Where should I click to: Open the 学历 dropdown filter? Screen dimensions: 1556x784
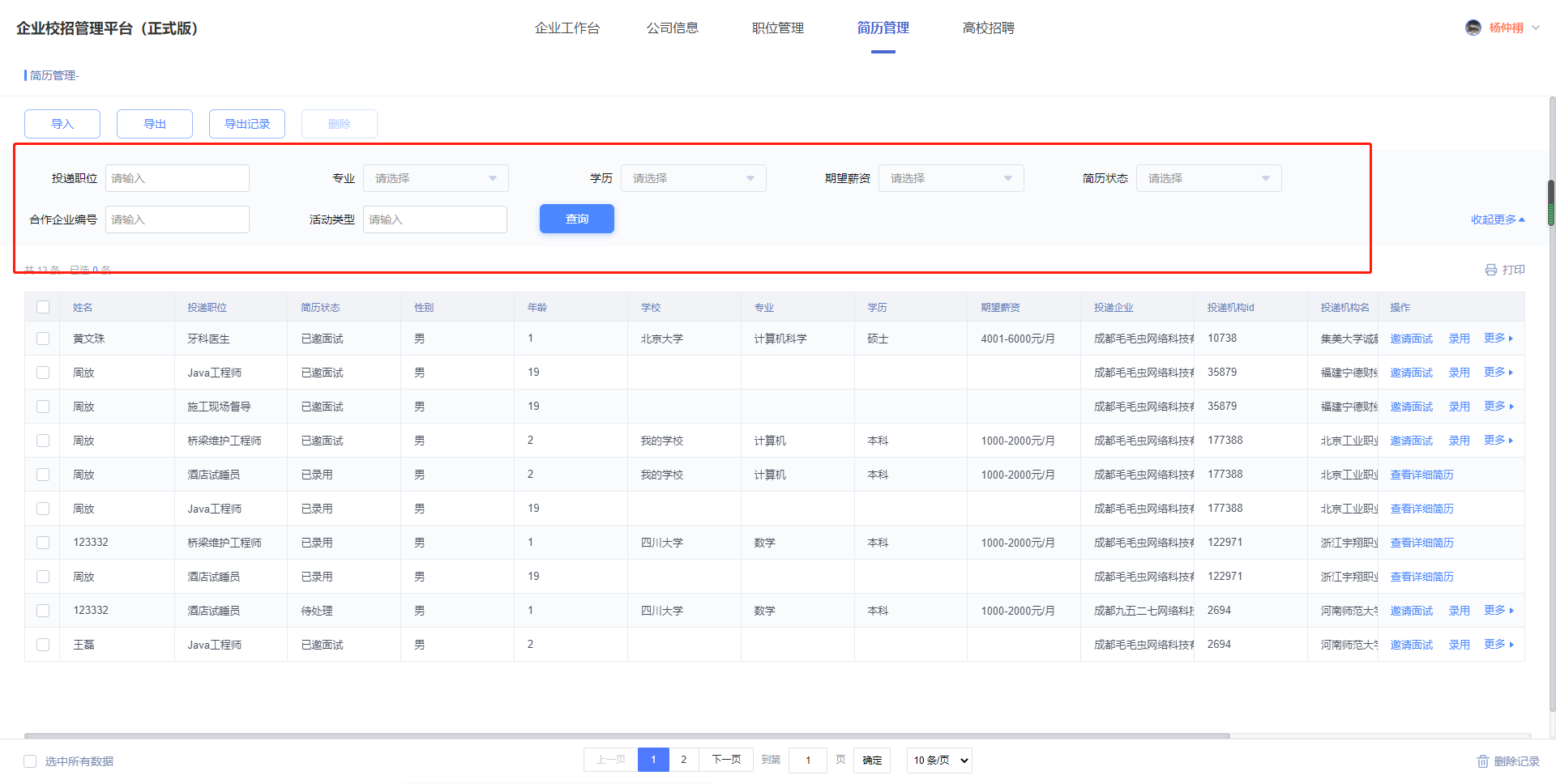[694, 178]
